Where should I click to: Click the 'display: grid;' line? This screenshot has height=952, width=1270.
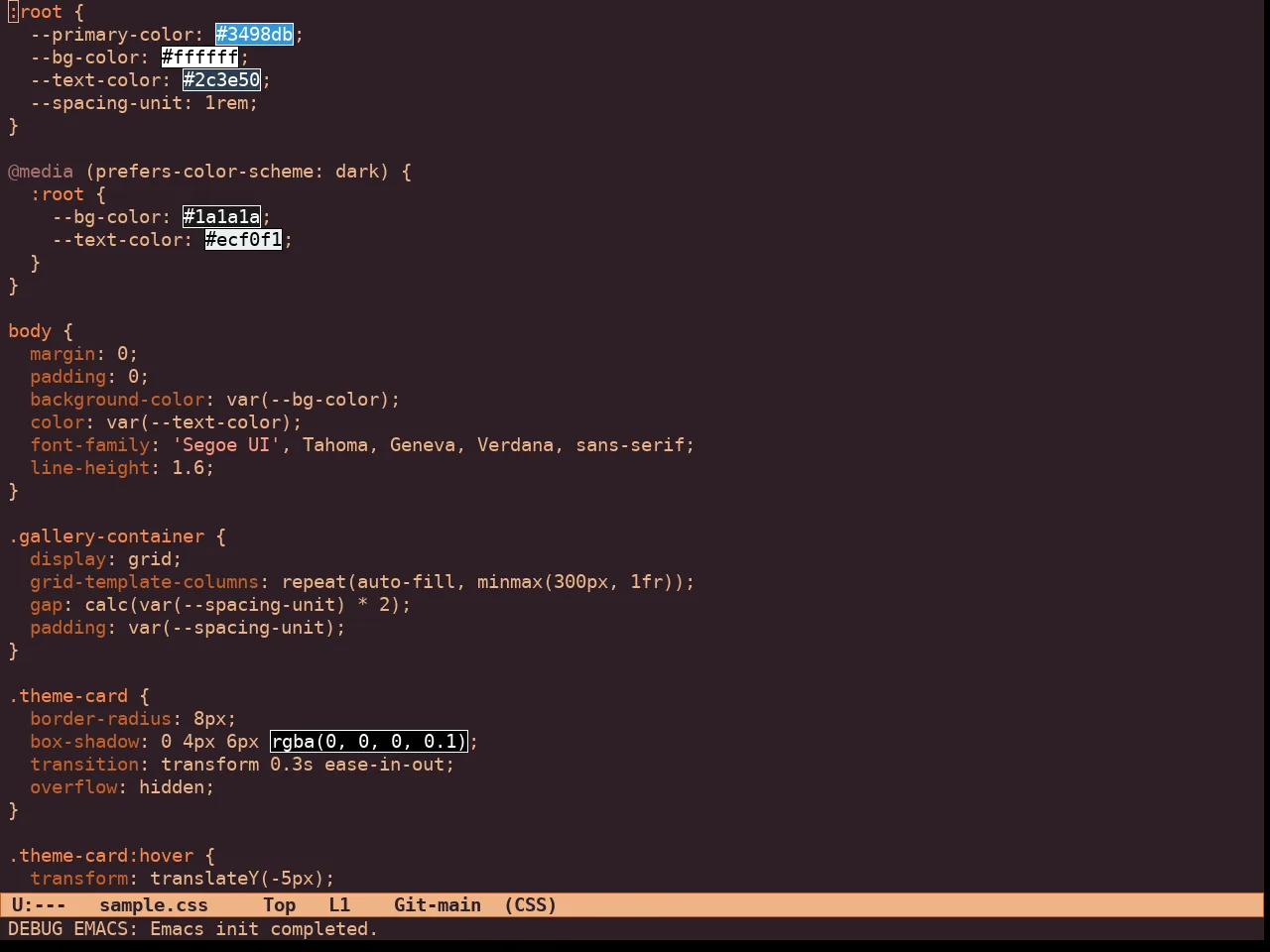[x=106, y=558]
